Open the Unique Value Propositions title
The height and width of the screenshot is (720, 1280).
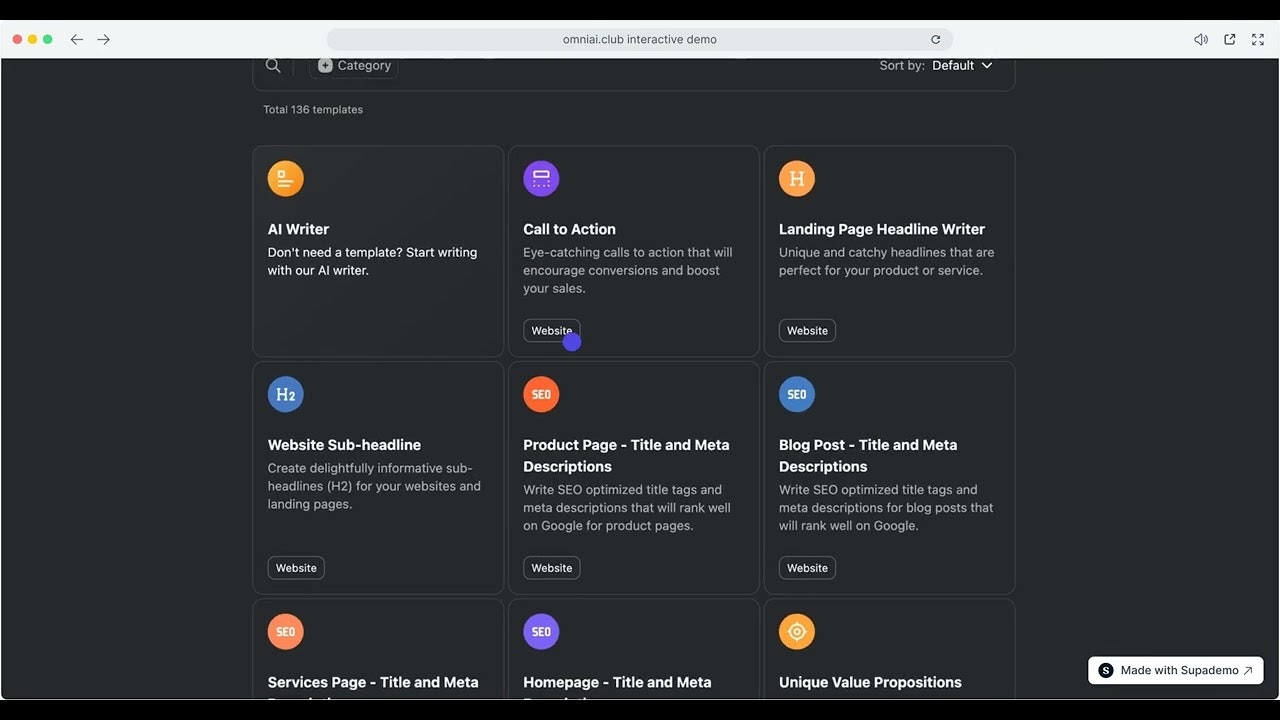(870, 683)
